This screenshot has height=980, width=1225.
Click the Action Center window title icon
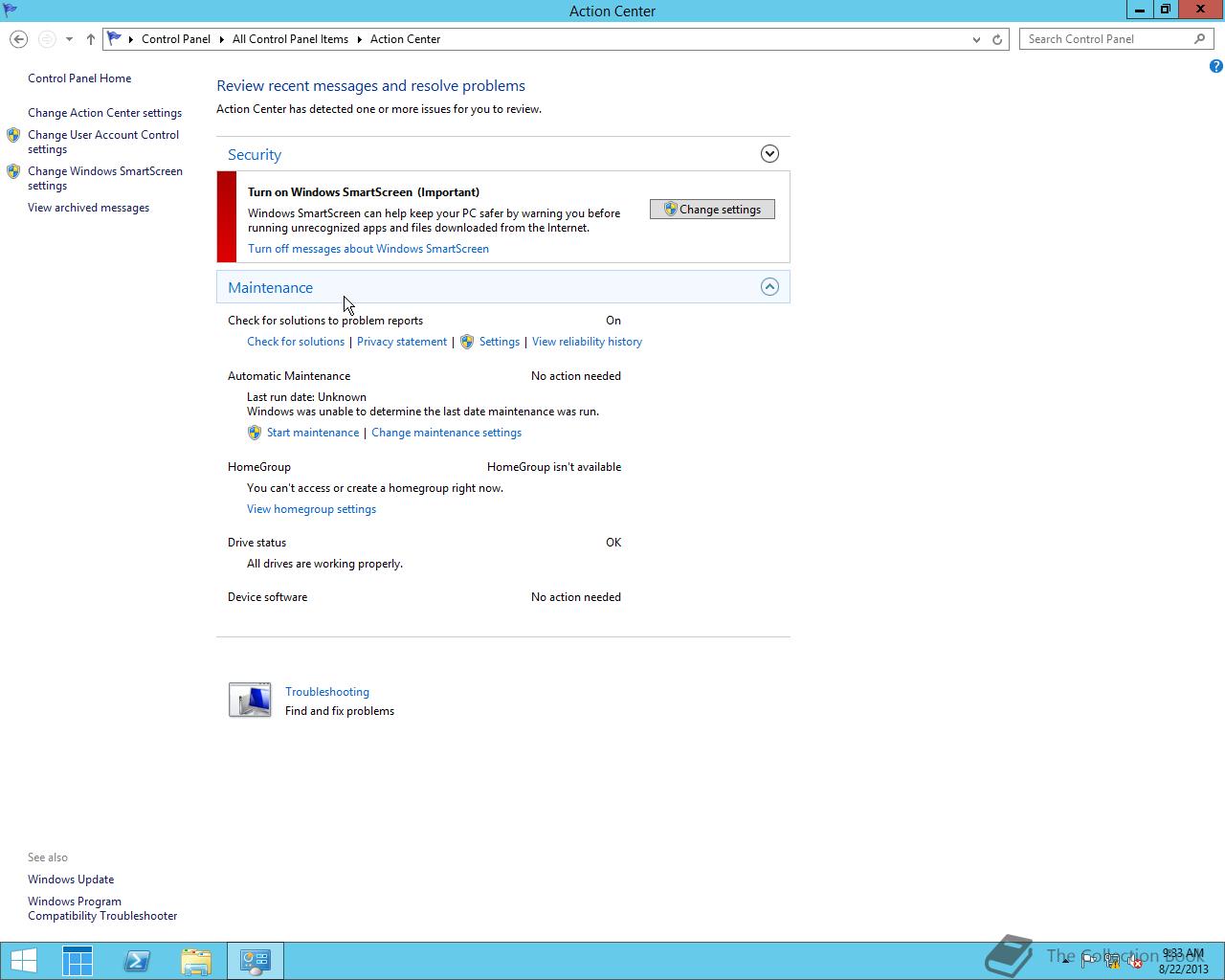pyautogui.click(x=11, y=11)
